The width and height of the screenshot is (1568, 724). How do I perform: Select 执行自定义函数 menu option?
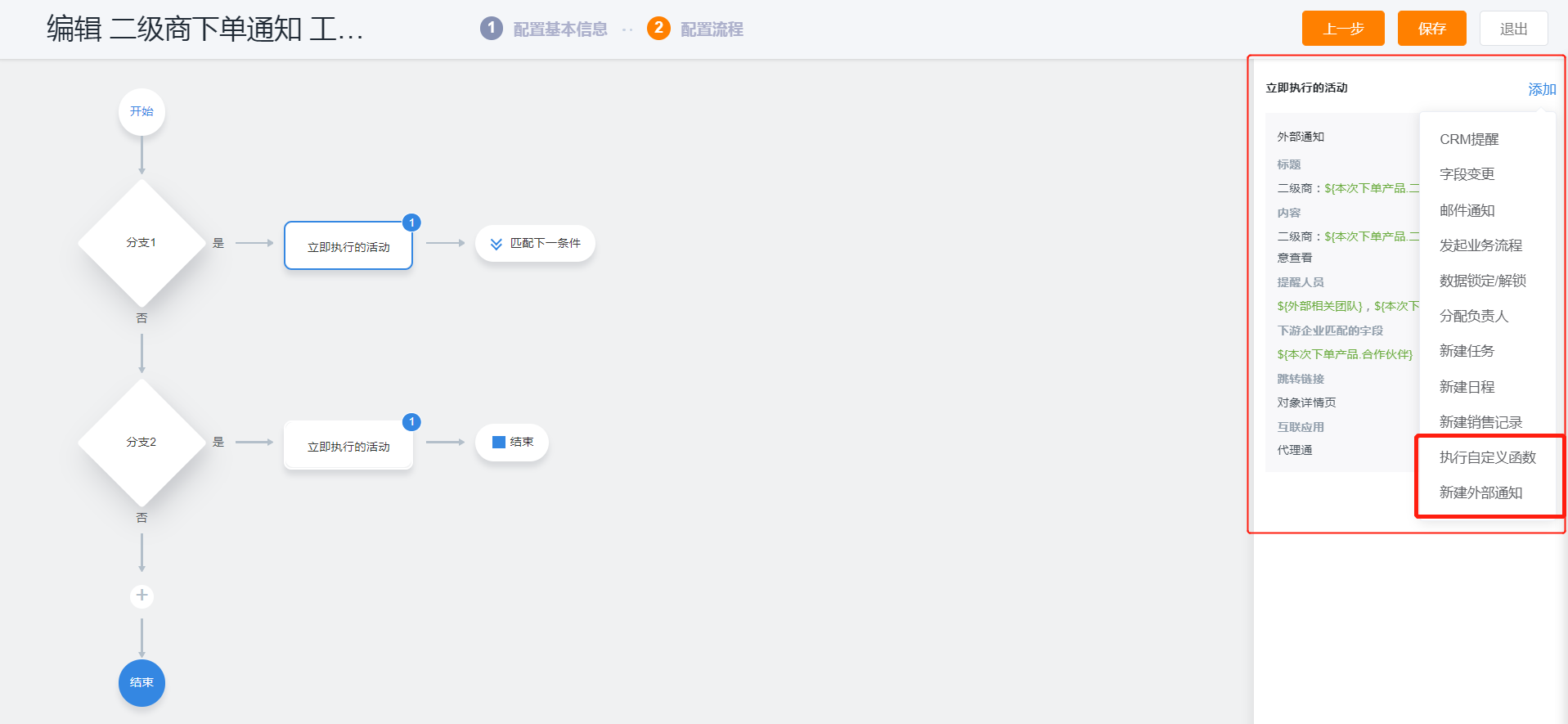pyautogui.click(x=1487, y=457)
